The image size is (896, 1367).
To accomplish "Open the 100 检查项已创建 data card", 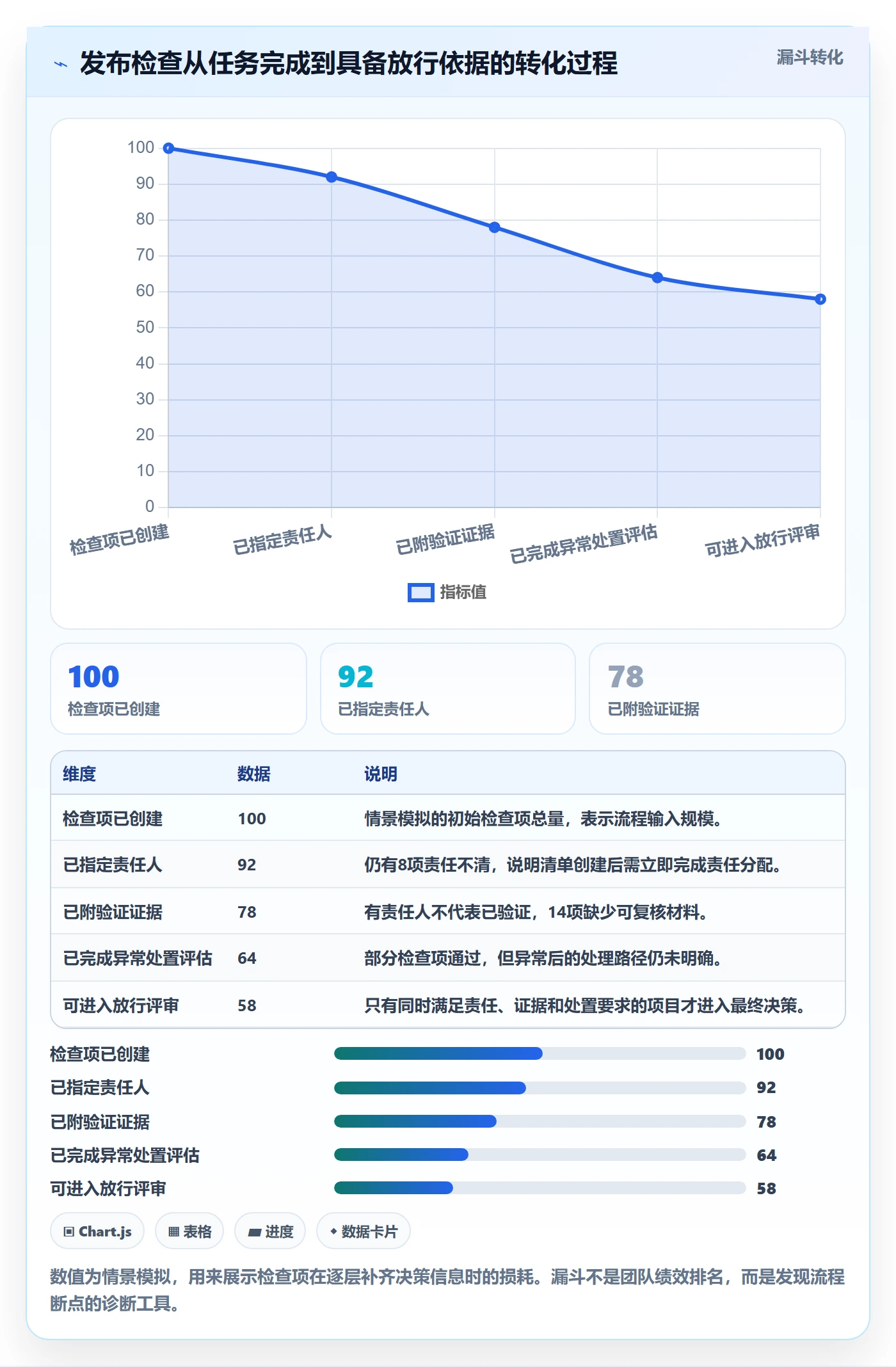I will tap(179, 689).
